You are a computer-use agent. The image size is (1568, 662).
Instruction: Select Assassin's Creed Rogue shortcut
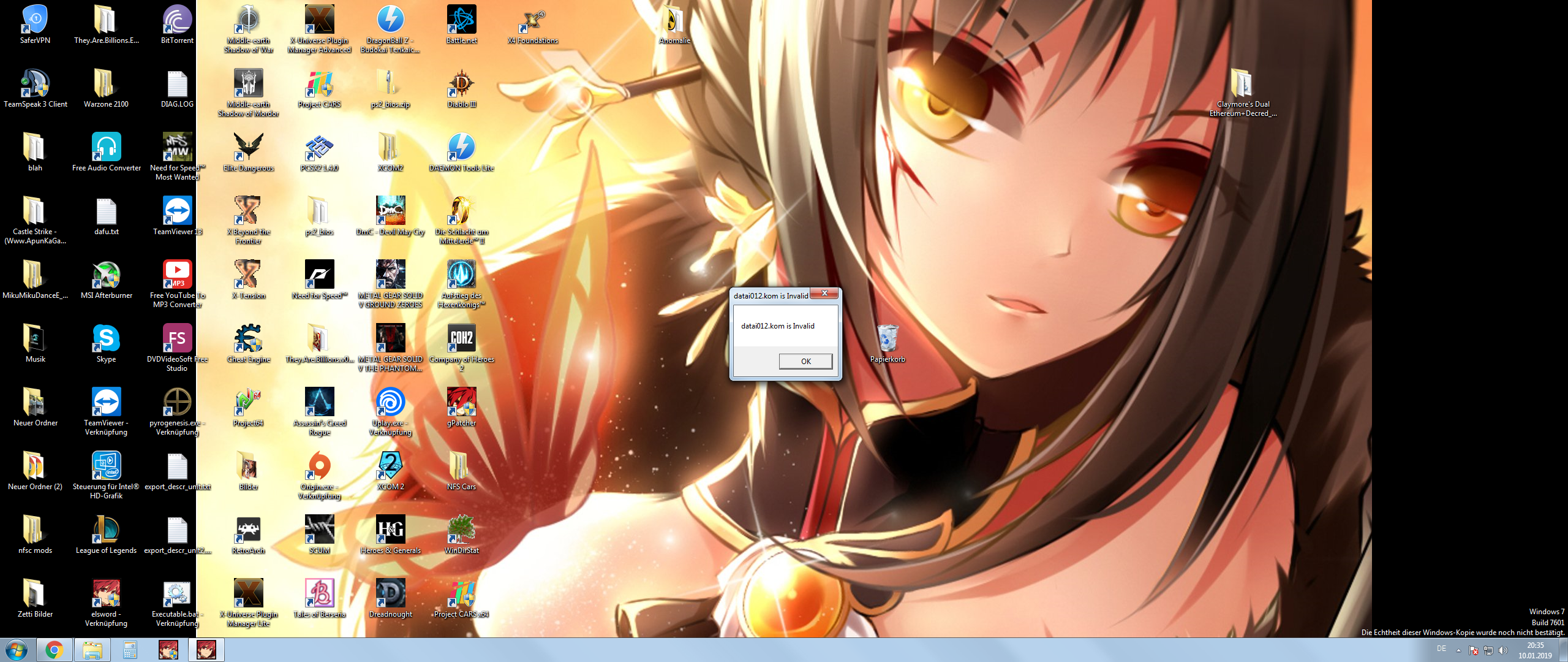(x=319, y=411)
